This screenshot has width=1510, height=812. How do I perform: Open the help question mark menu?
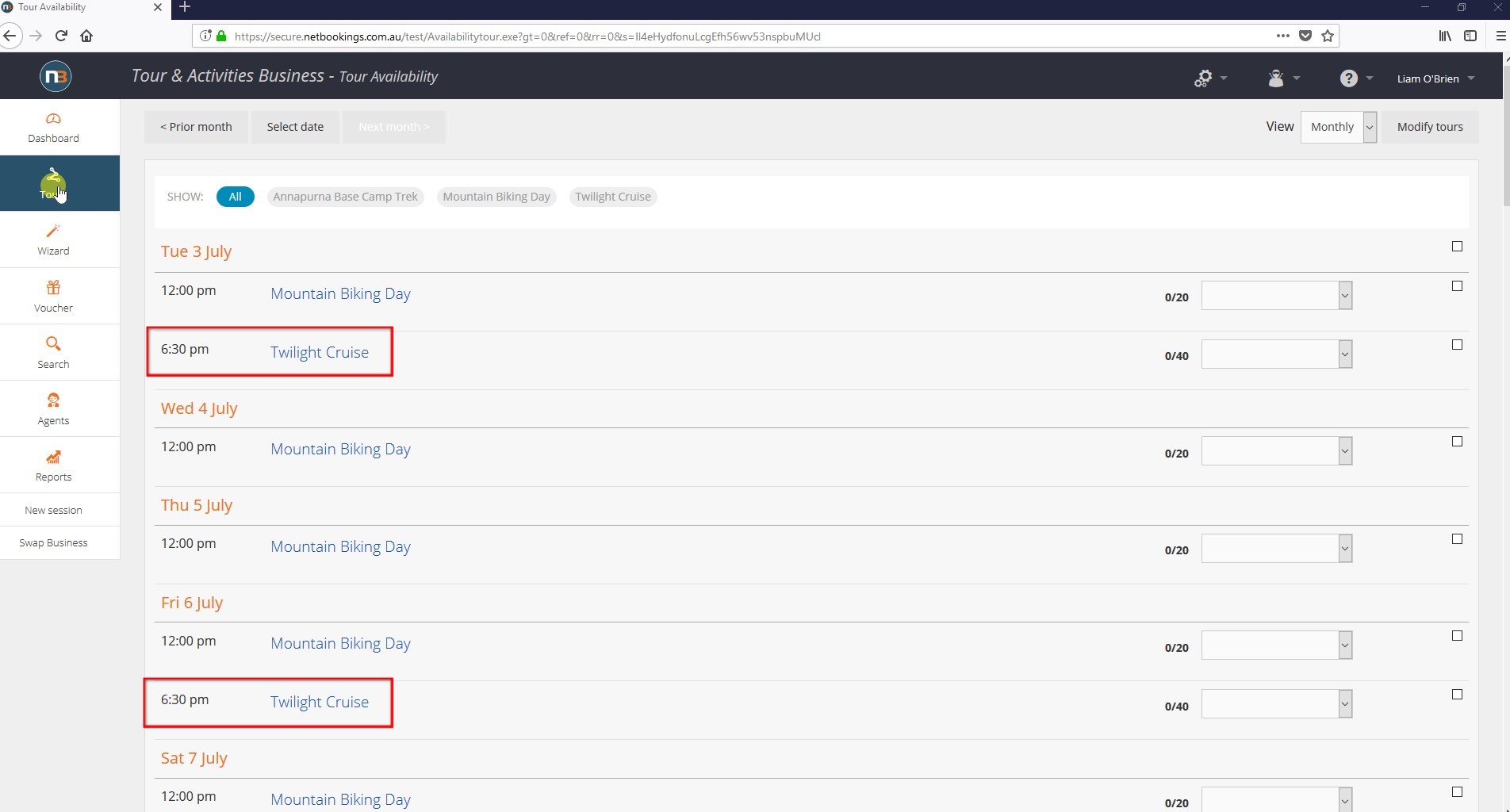(1356, 78)
